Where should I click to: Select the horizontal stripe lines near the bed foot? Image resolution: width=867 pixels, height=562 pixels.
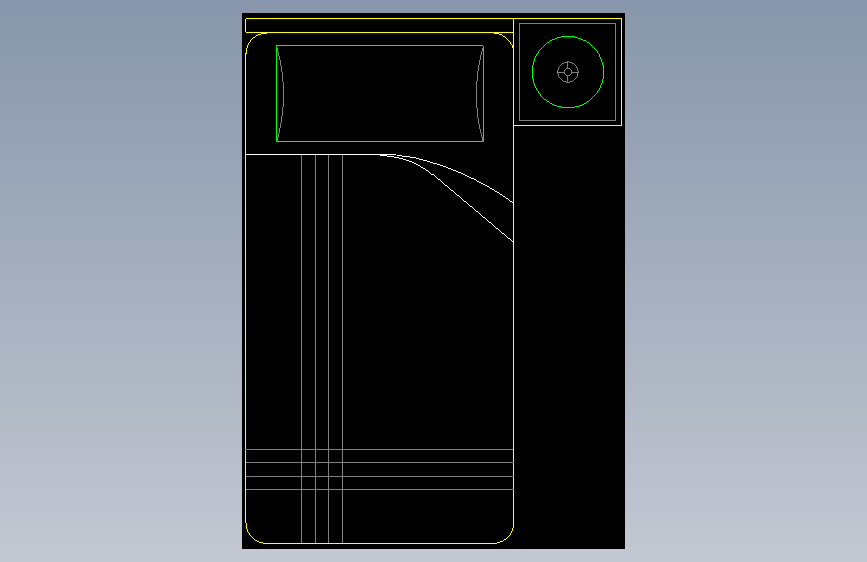[379, 469]
